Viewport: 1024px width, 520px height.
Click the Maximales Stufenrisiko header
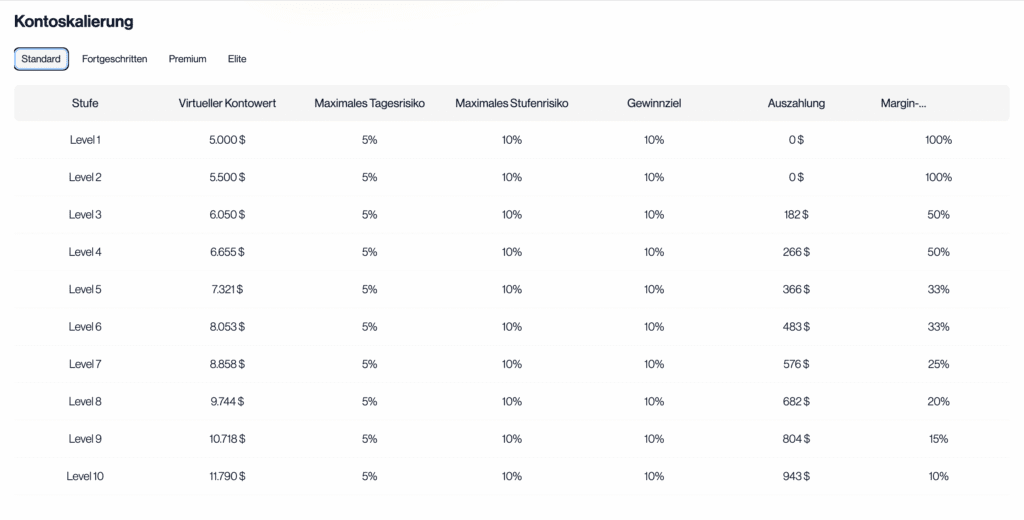coord(511,103)
